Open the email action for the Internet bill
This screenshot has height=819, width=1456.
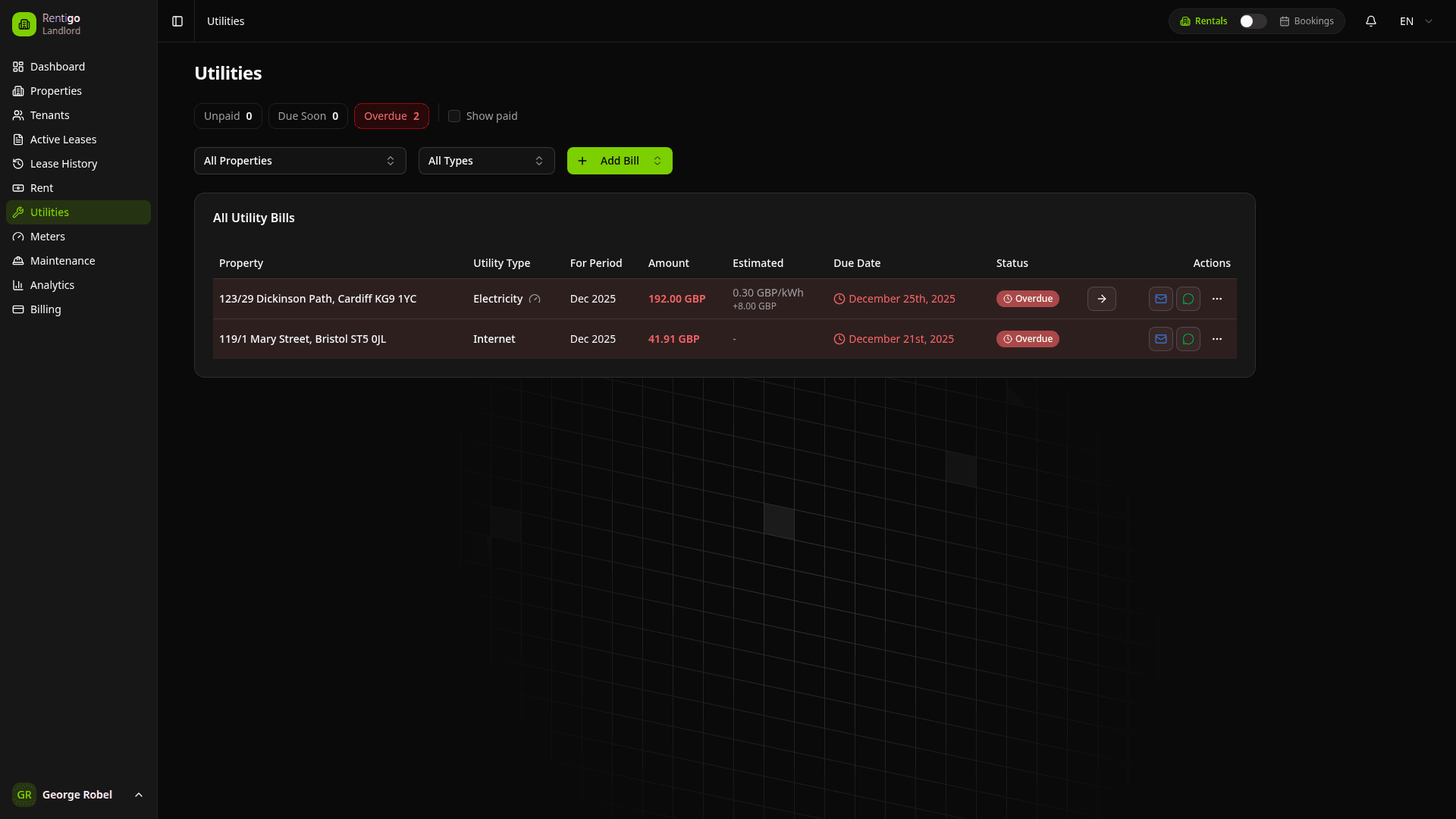tap(1160, 339)
